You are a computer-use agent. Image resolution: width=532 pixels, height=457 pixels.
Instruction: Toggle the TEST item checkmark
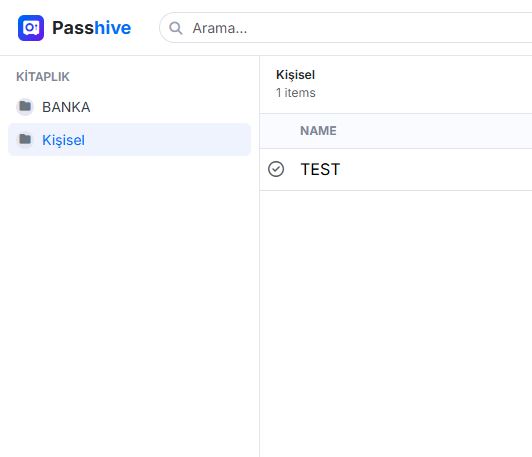click(x=276, y=169)
